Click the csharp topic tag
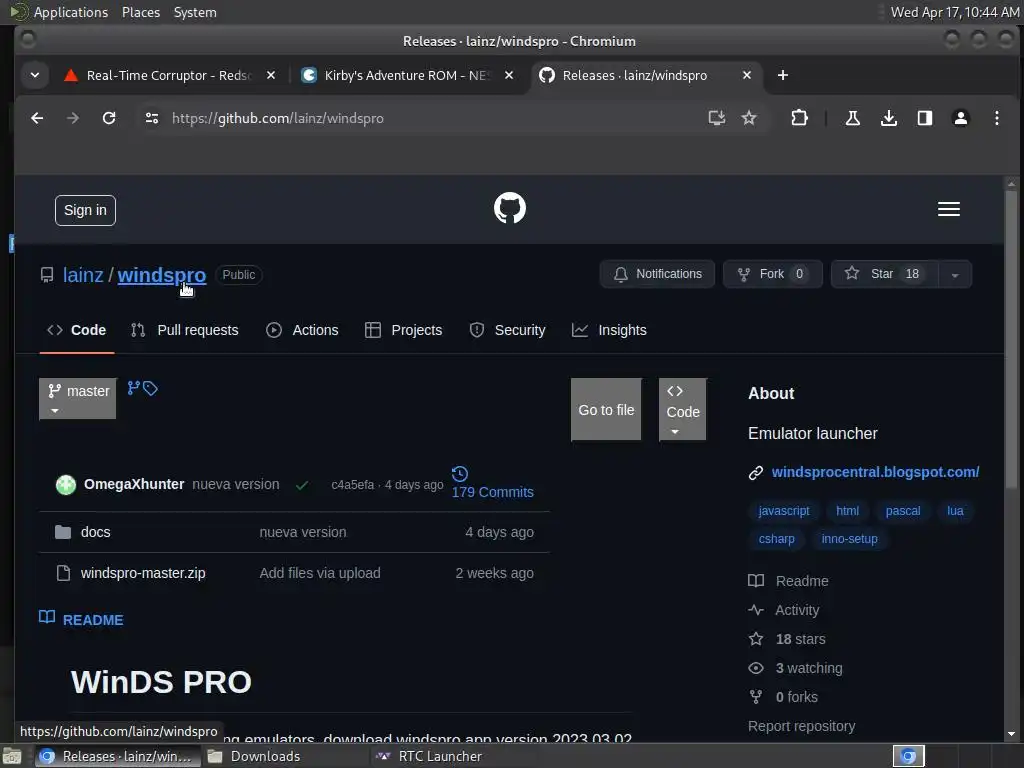The image size is (1024, 768). click(776, 539)
